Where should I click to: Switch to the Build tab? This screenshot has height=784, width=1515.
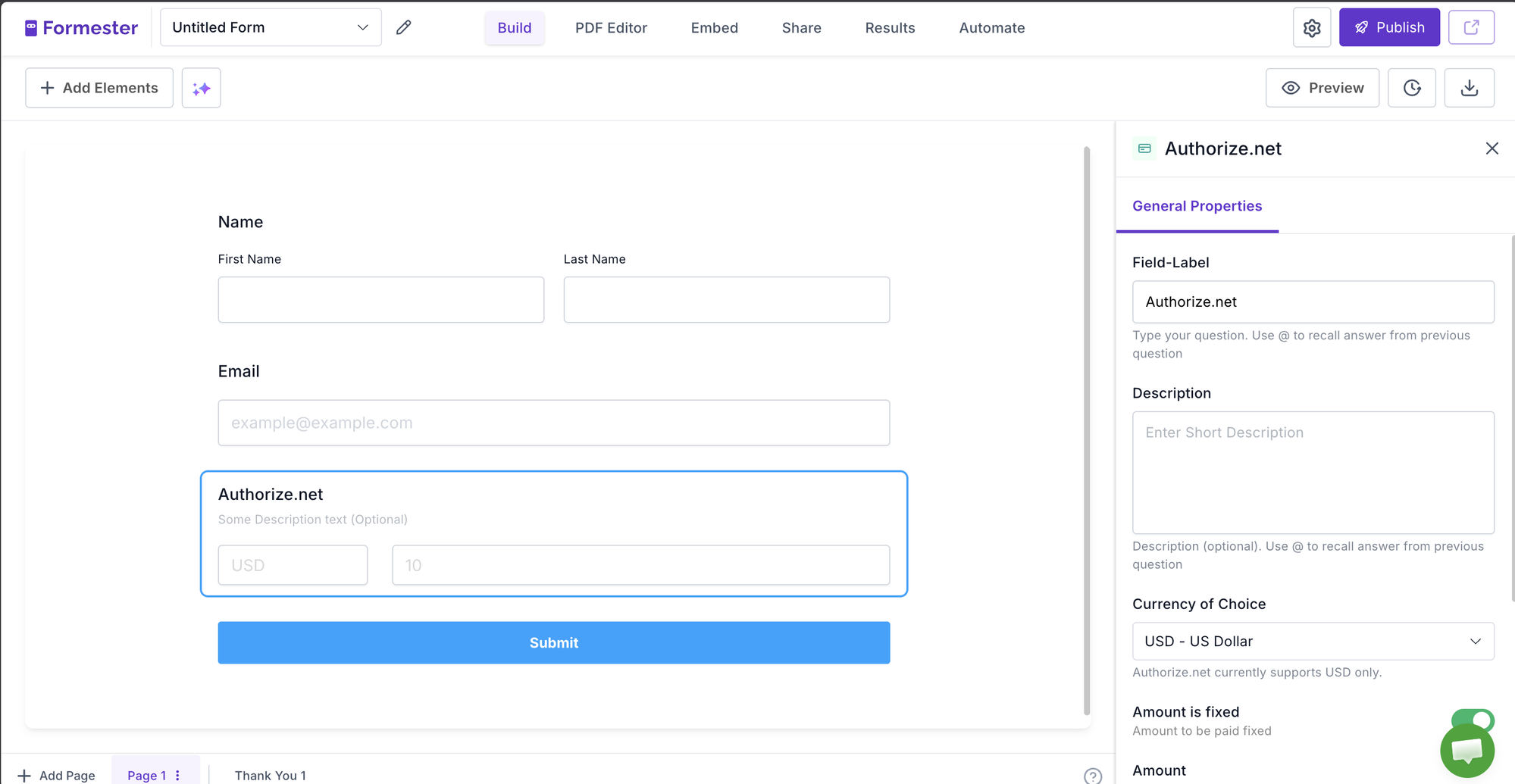pyautogui.click(x=515, y=28)
